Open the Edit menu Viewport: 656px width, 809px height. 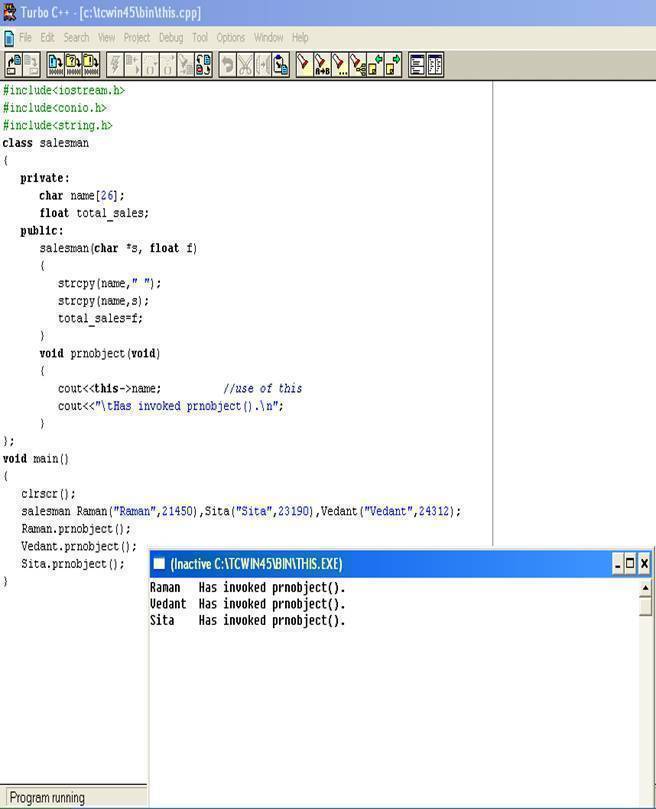click(47, 38)
